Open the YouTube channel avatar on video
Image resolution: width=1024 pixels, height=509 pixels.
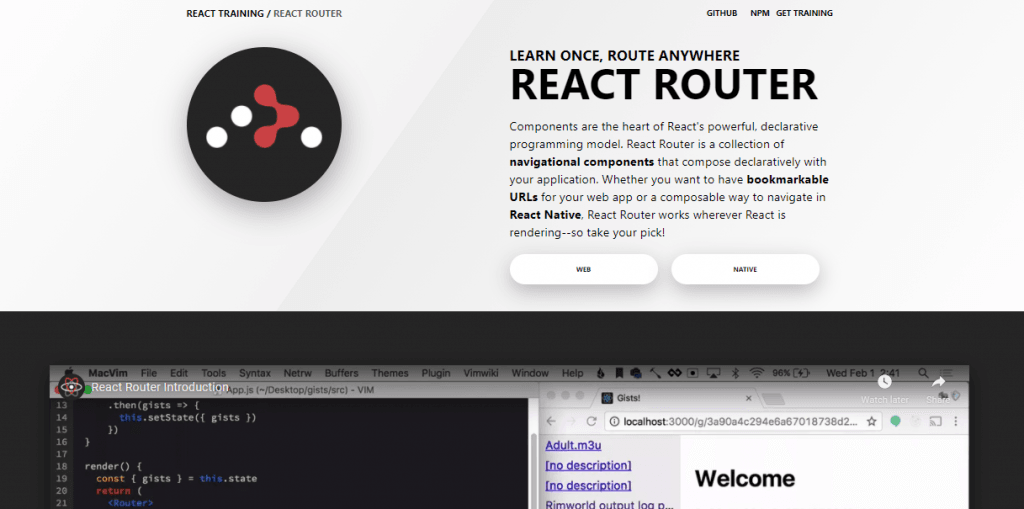coord(71,387)
